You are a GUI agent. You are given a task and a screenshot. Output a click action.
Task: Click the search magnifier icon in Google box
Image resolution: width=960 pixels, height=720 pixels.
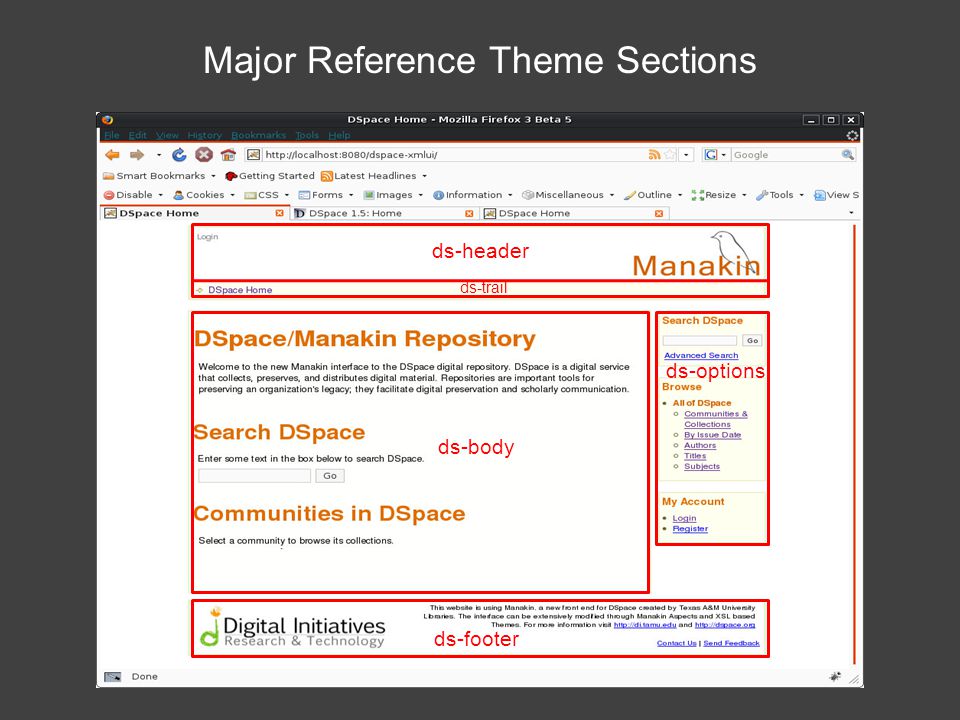pos(847,155)
